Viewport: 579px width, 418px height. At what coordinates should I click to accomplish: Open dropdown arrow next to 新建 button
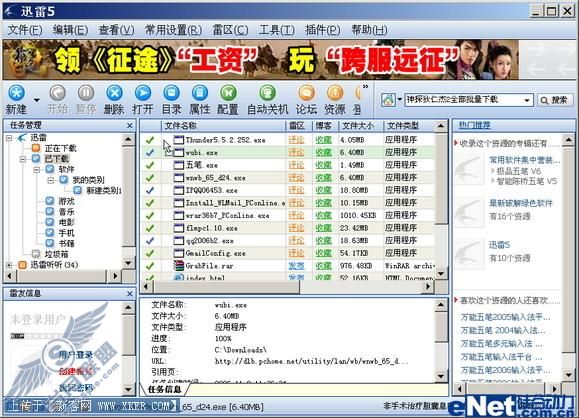click(36, 100)
